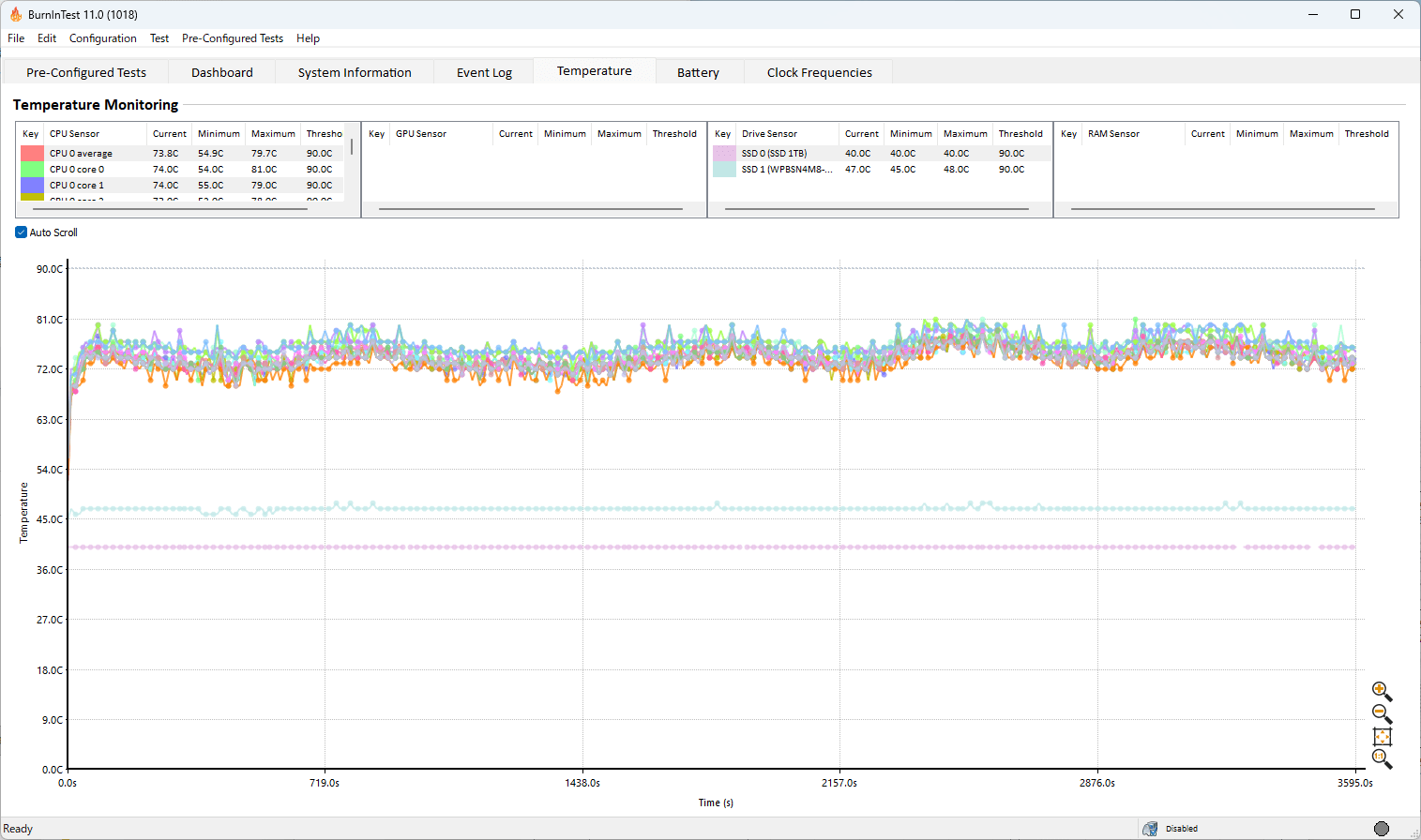The image size is (1421, 840).
Task: Click the Disabled status computer icon
Action: 1150,829
